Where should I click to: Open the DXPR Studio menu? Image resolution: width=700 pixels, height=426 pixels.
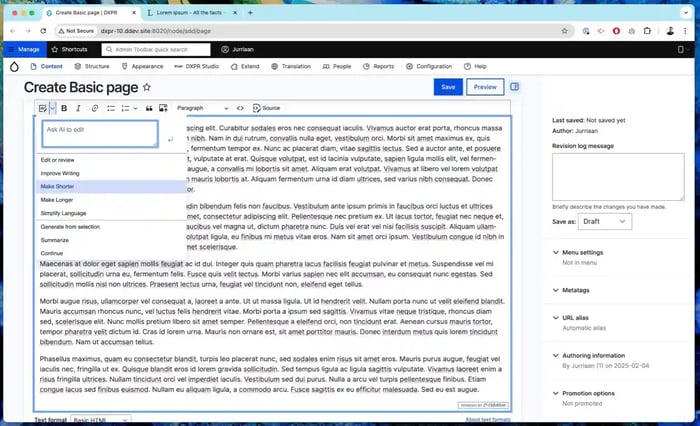(196, 67)
